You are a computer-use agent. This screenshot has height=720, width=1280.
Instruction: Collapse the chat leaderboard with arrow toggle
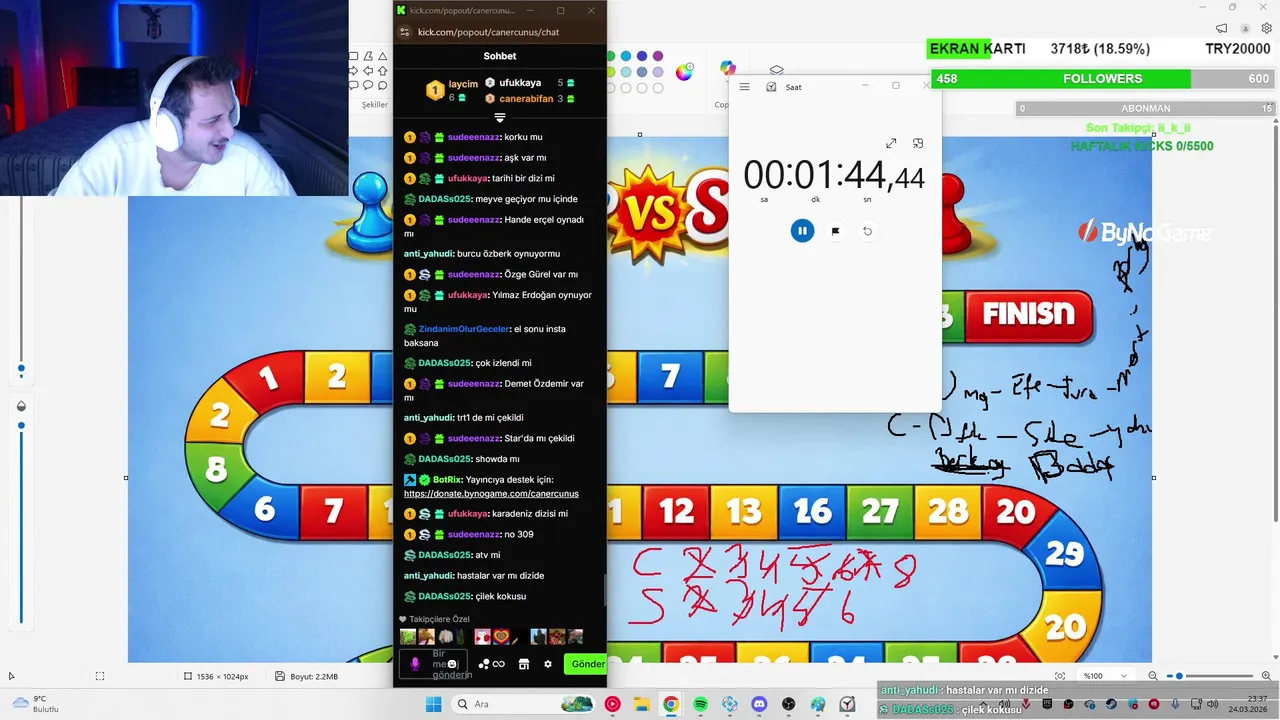(500, 118)
